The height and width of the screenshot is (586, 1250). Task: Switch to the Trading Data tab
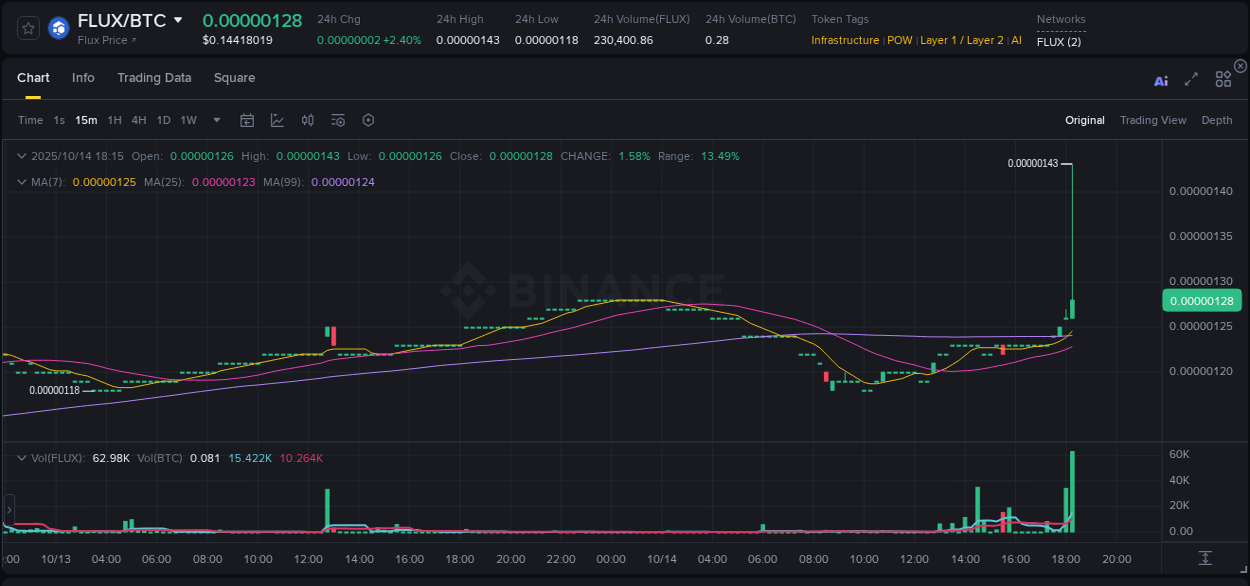click(x=154, y=78)
